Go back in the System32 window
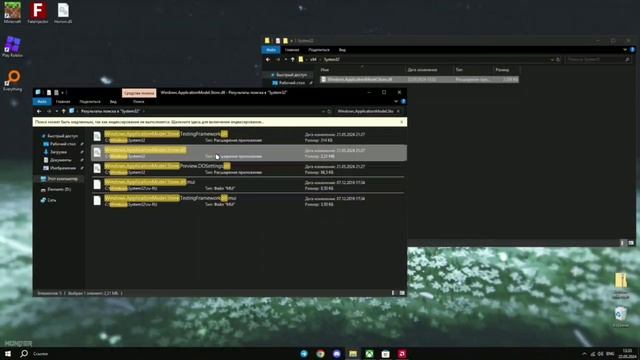640x360 pixels. pyautogui.click(x=268, y=60)
